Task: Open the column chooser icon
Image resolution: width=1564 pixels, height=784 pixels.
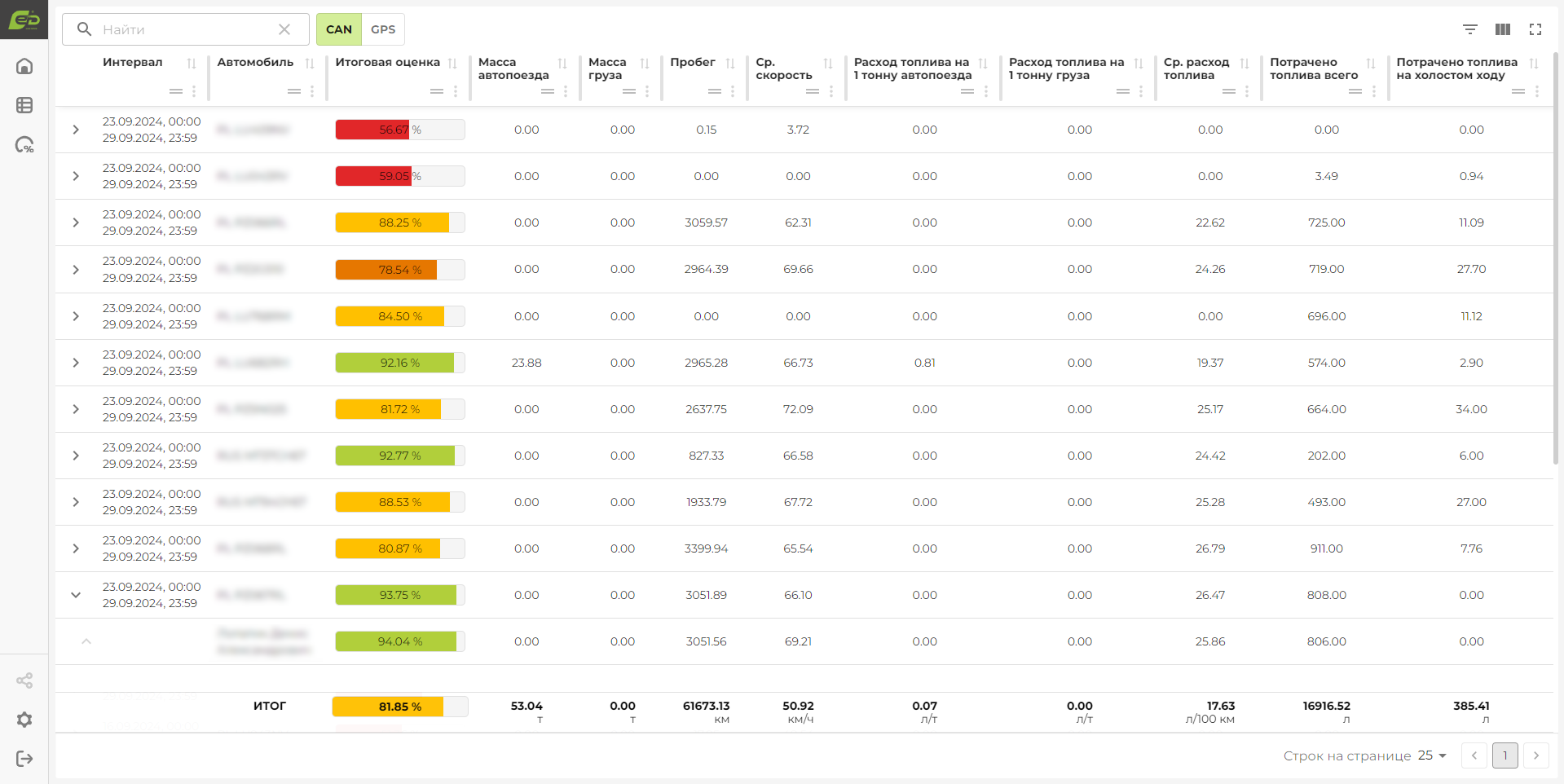Action: click(x=1503, y=29)
